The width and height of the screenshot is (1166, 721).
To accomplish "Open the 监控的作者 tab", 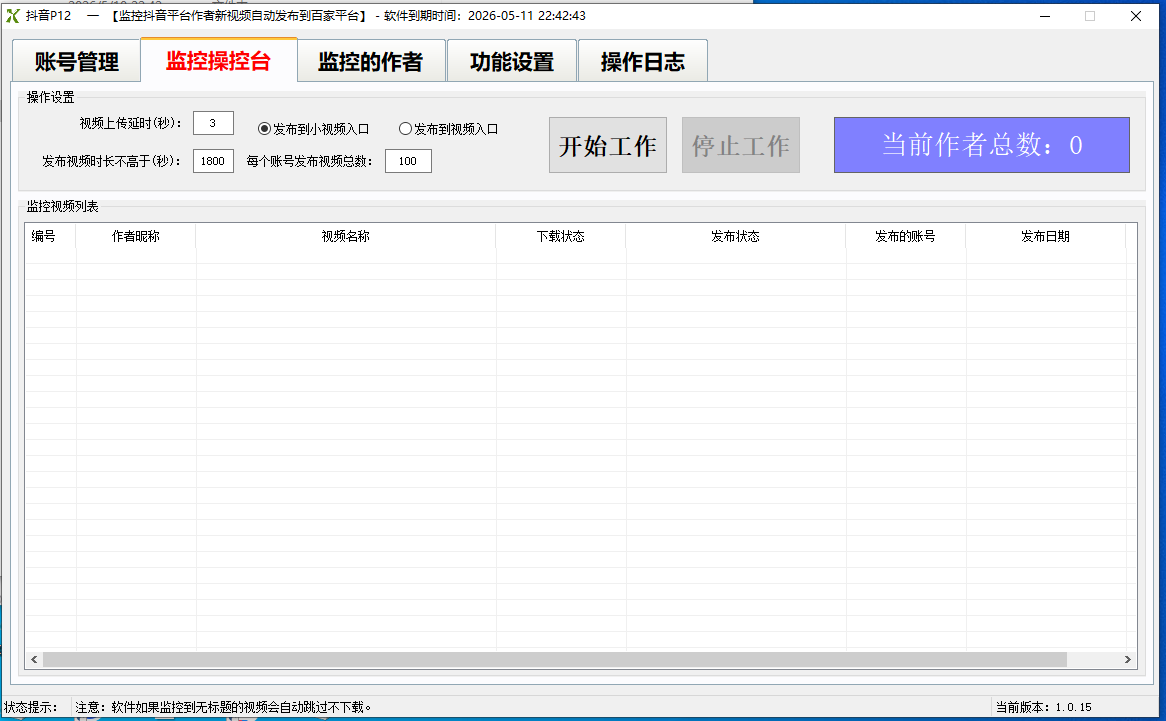I will pos(370,61).
